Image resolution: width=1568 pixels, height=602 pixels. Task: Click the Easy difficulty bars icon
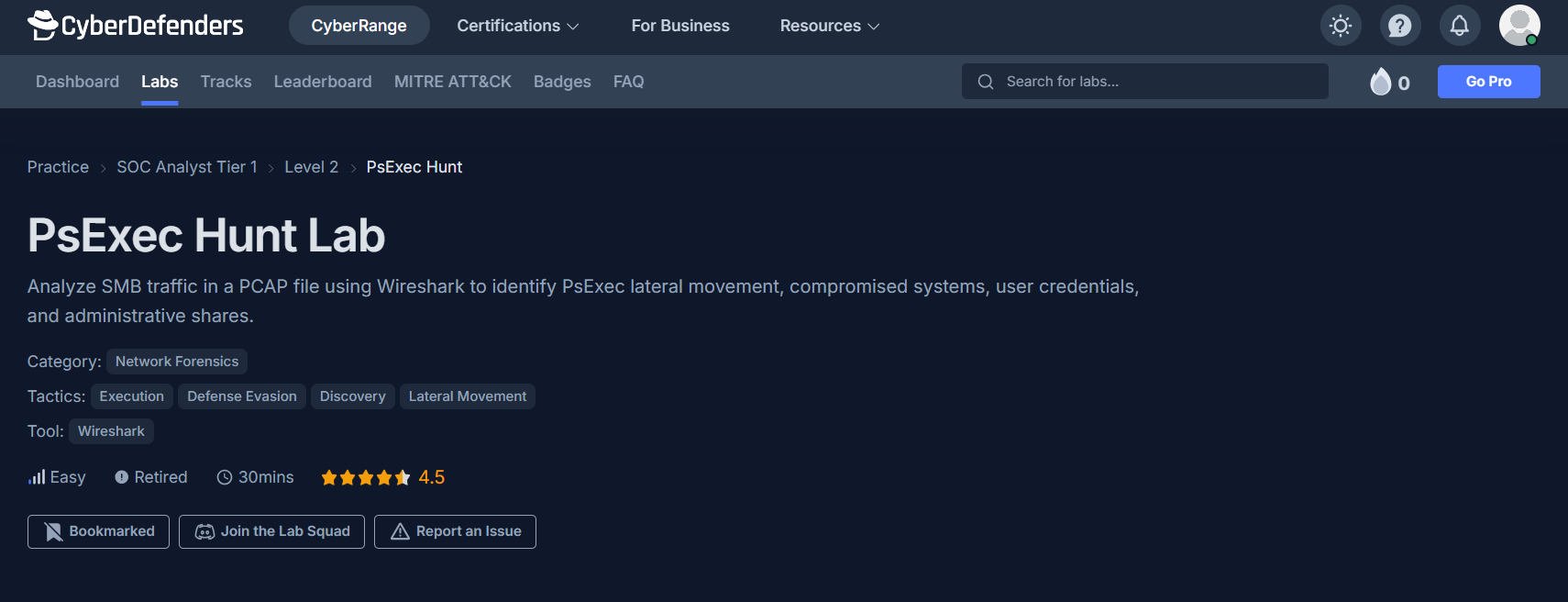click(37, 477)
